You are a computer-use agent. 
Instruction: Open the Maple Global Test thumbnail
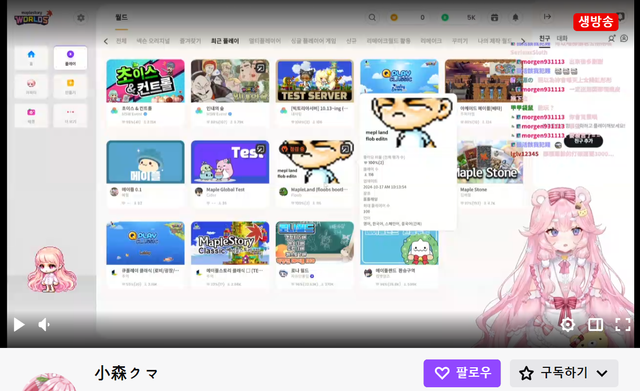pyautogui.click(x=230, y=162)
